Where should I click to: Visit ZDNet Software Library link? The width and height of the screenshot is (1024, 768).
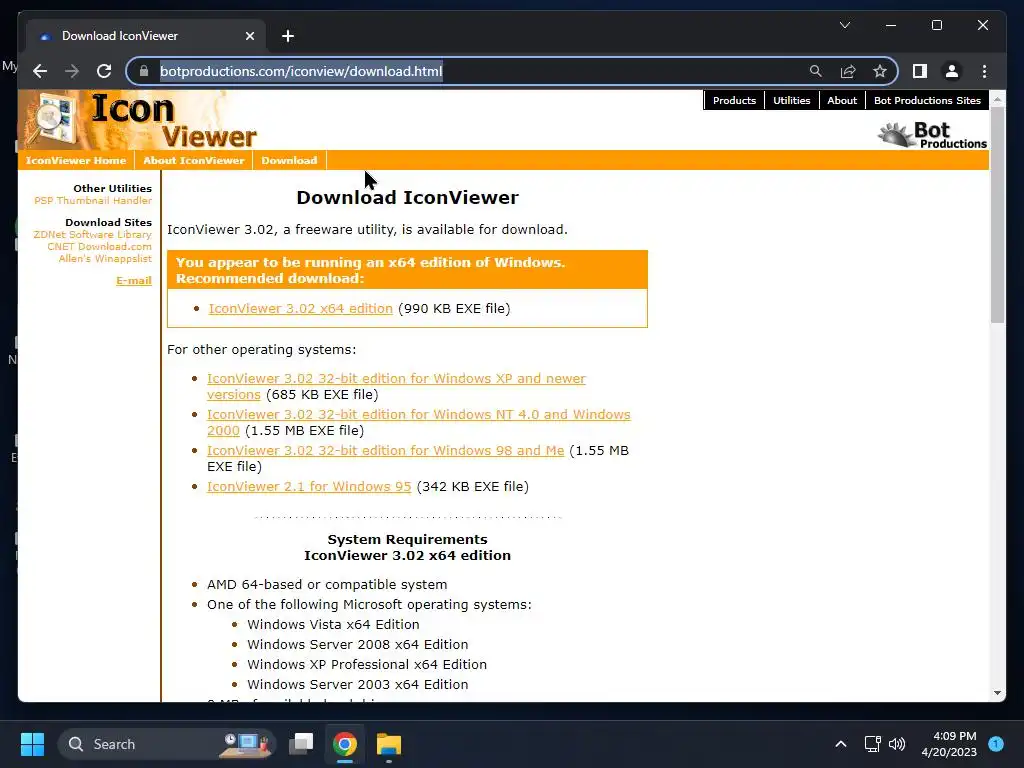93,234
